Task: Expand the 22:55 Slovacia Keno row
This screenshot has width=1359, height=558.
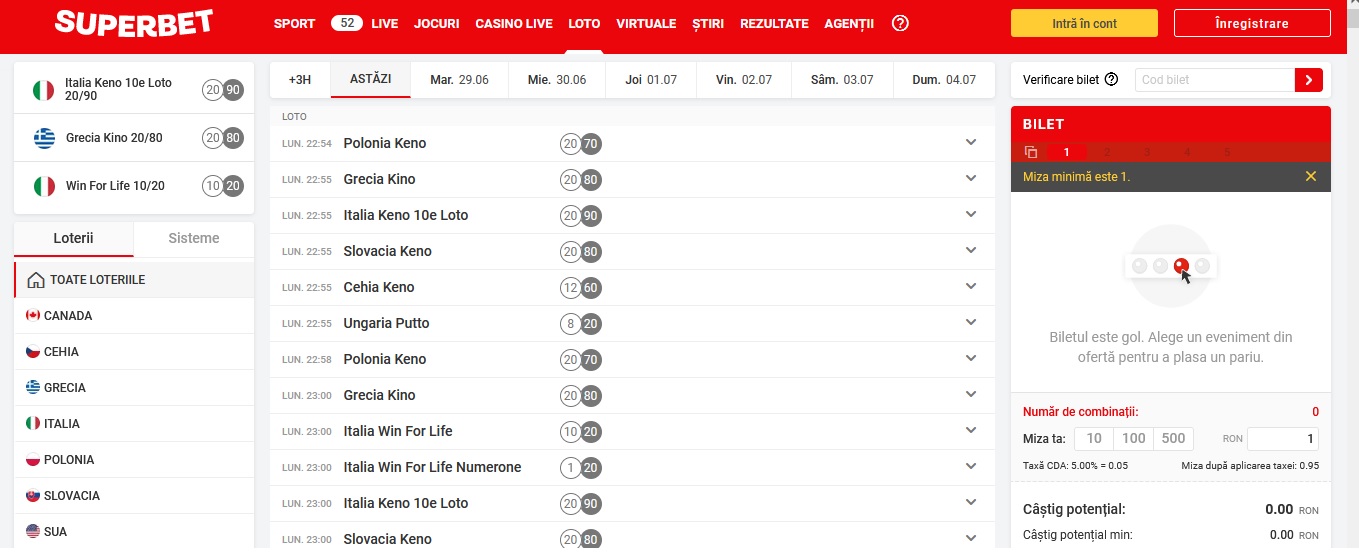Action: (970, 250)
